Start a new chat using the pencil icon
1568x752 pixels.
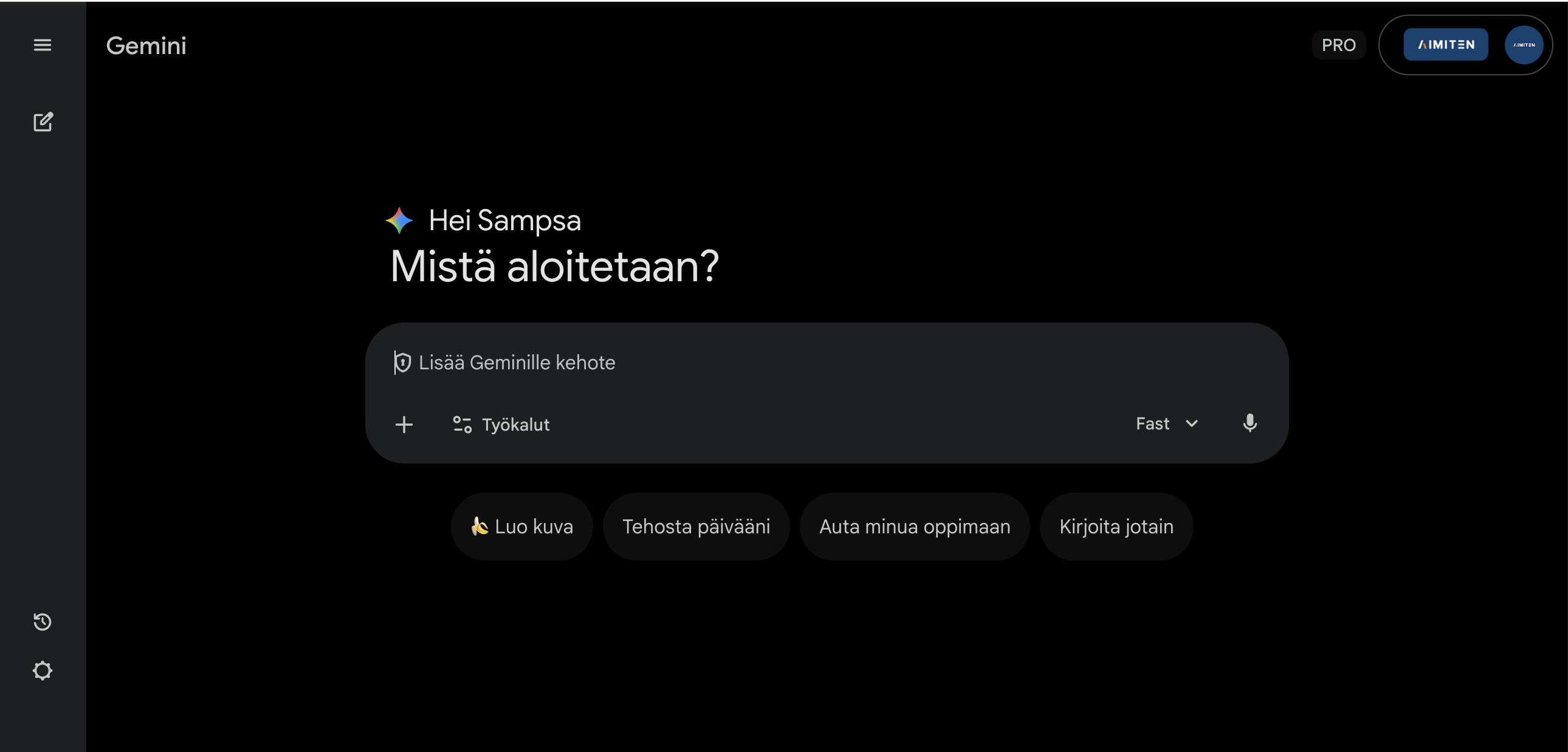43,121
